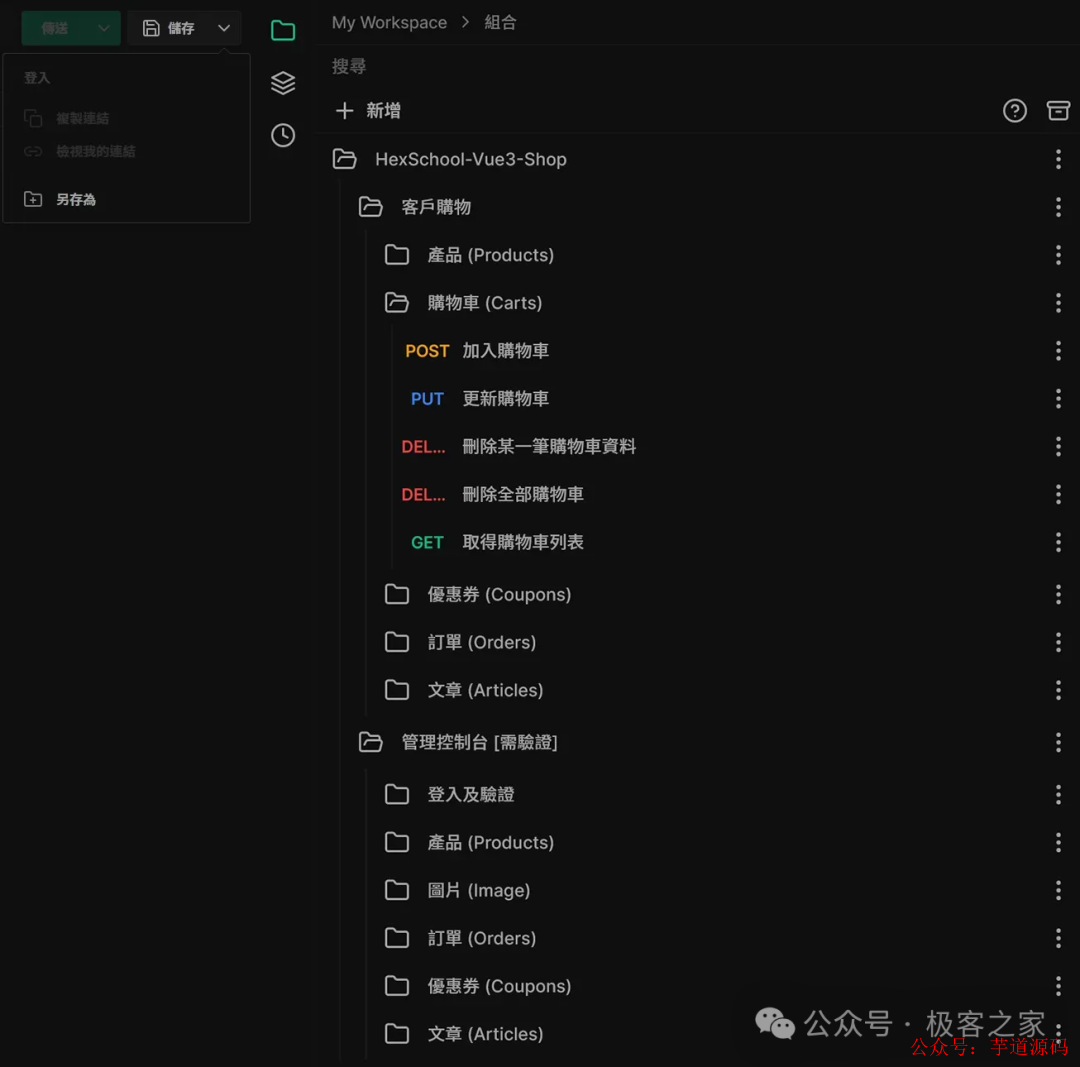Open more options for 登入及驗證 folder
Image resolution: width=1080 pixels, height=1067 pixels.
[x=1058, y=794]
